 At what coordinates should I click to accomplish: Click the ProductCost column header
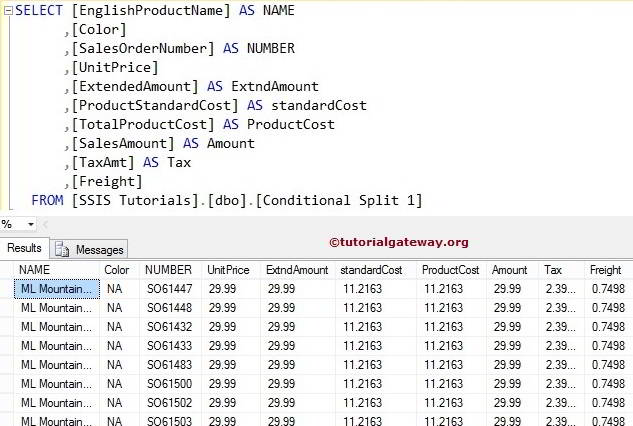click(451, 270)
